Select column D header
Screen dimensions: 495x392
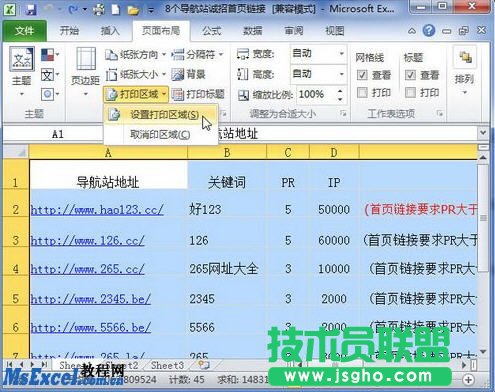[x=334, y=152]
